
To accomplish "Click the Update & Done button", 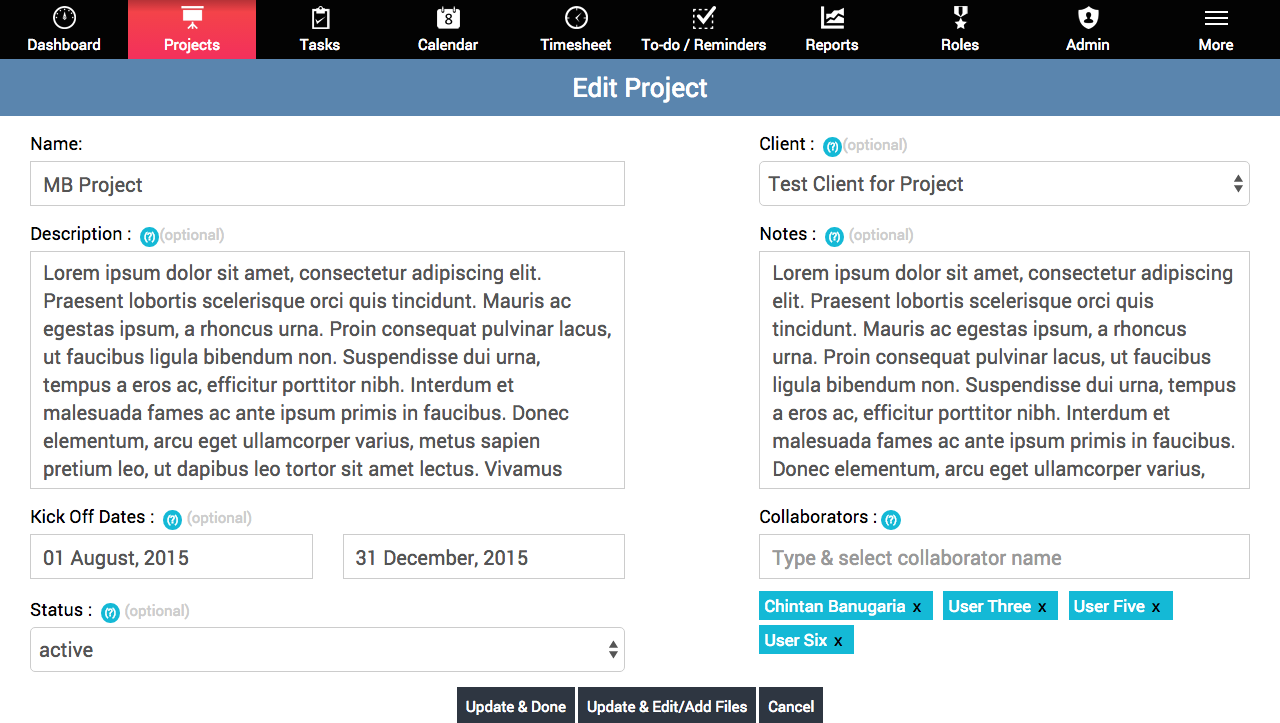I will point(516,706).
